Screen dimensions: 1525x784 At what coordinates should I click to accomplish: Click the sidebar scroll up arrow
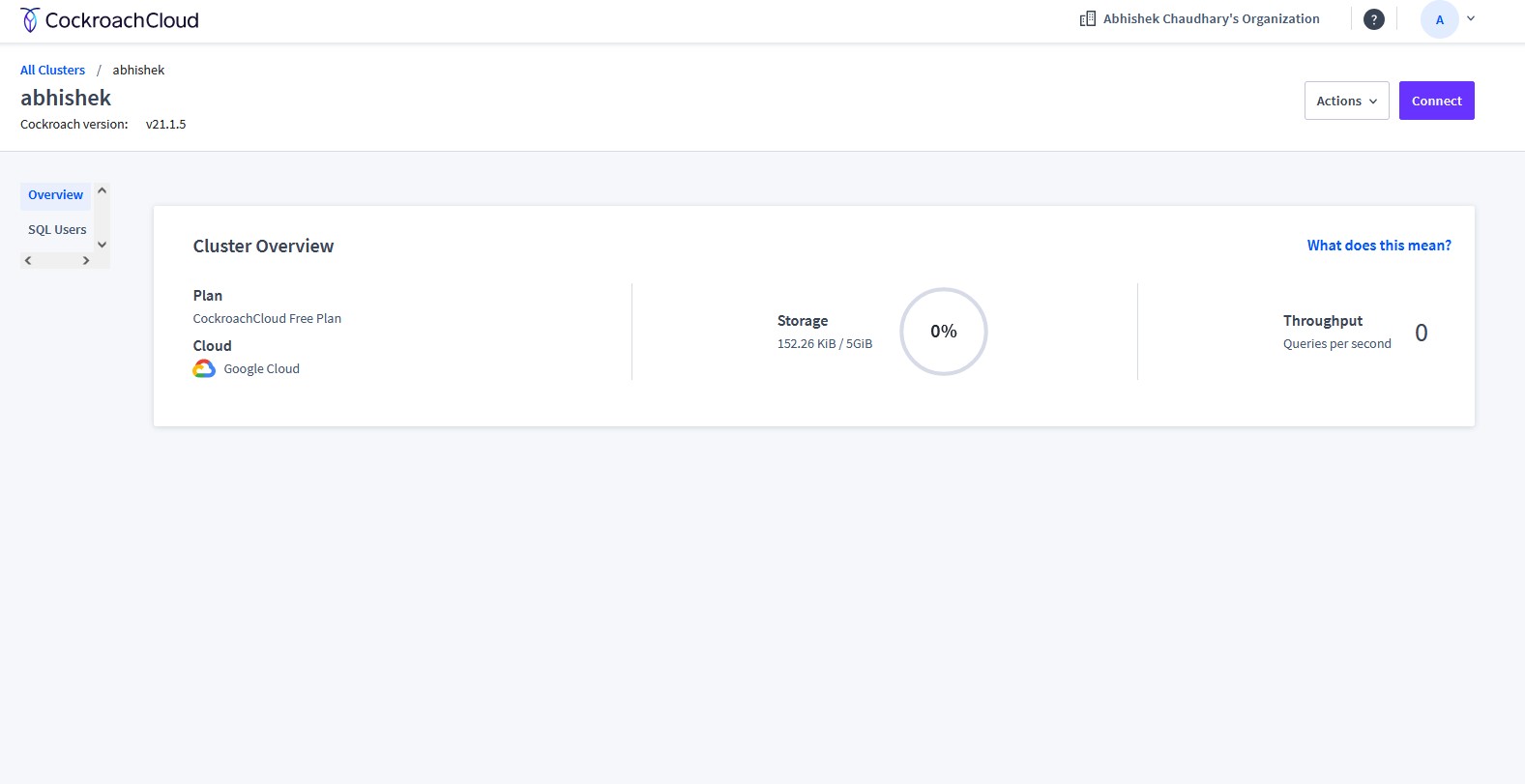pos(102,190)
